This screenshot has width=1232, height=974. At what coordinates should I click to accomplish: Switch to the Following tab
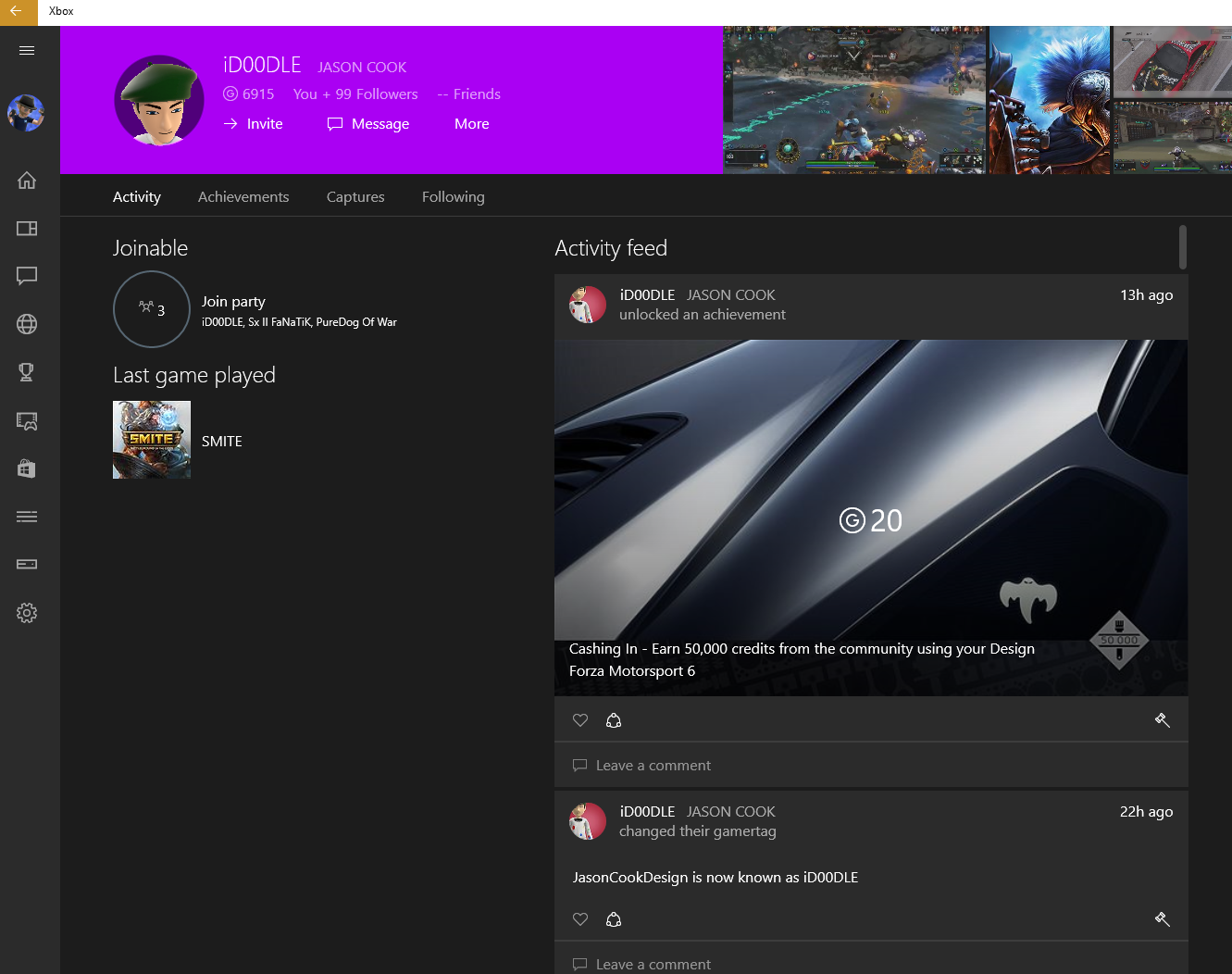(x=454, y=197)
